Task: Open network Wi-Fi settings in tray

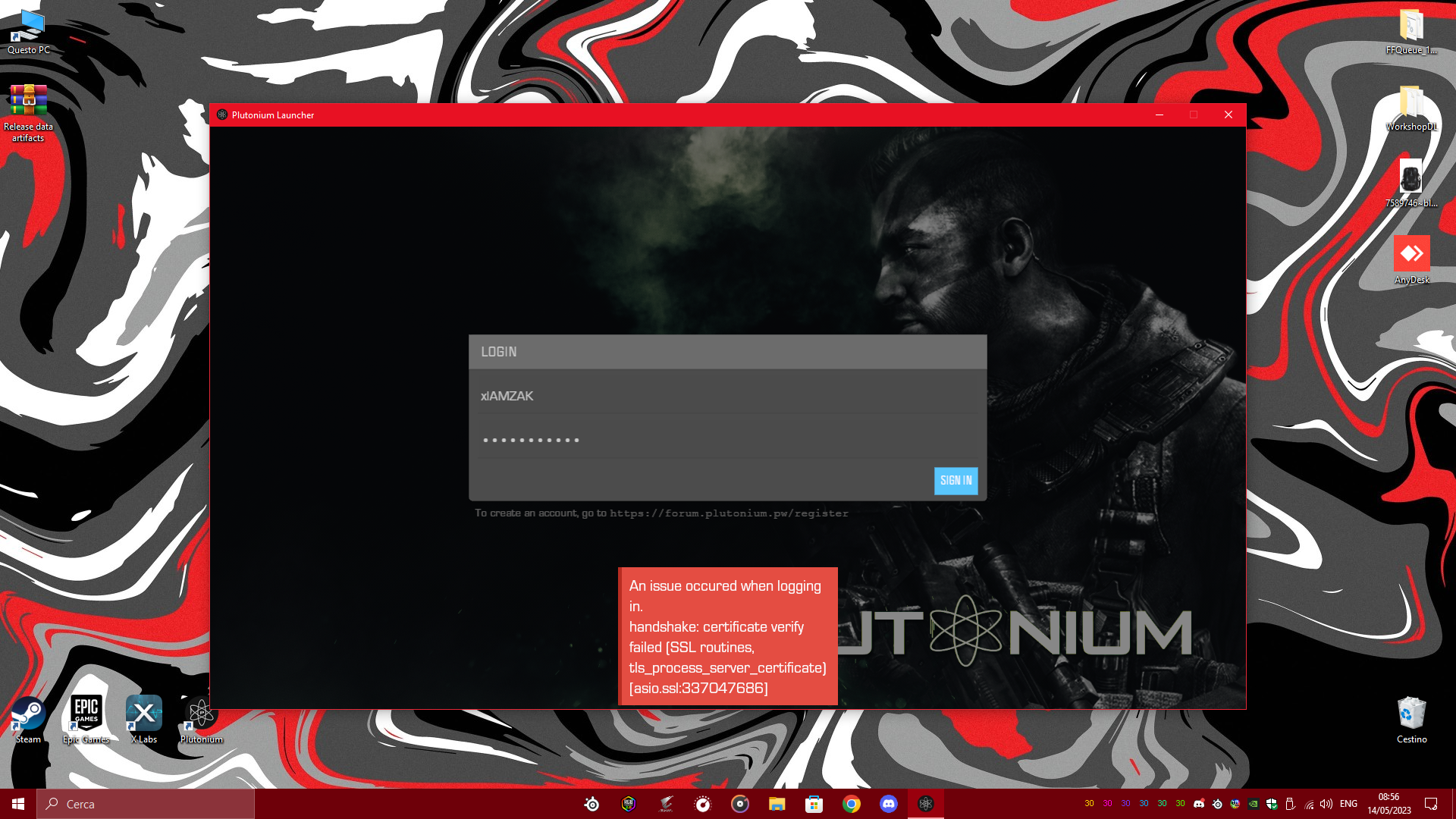Action: tap(1309, 804)
